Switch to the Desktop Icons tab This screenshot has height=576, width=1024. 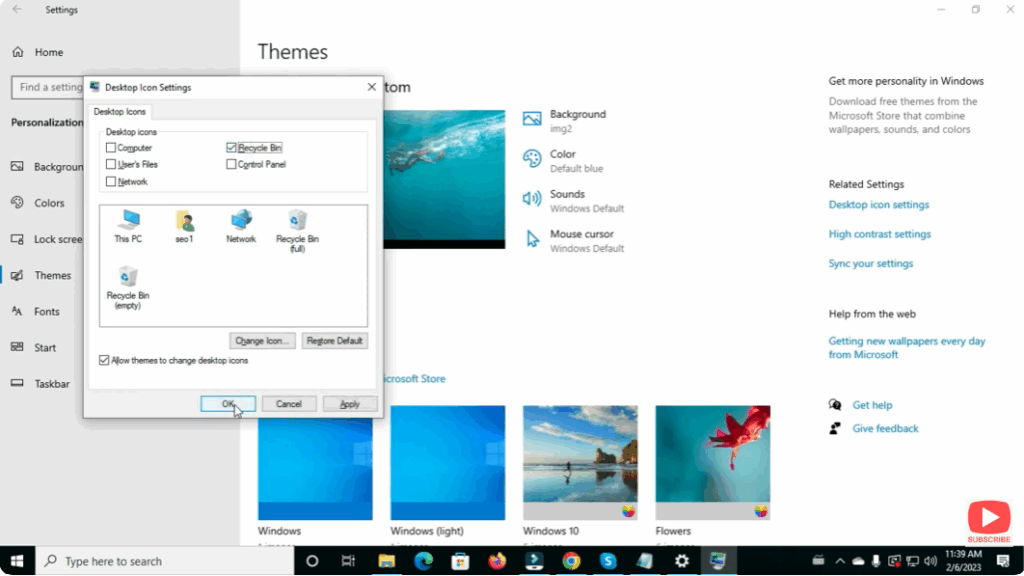point(119,111)
